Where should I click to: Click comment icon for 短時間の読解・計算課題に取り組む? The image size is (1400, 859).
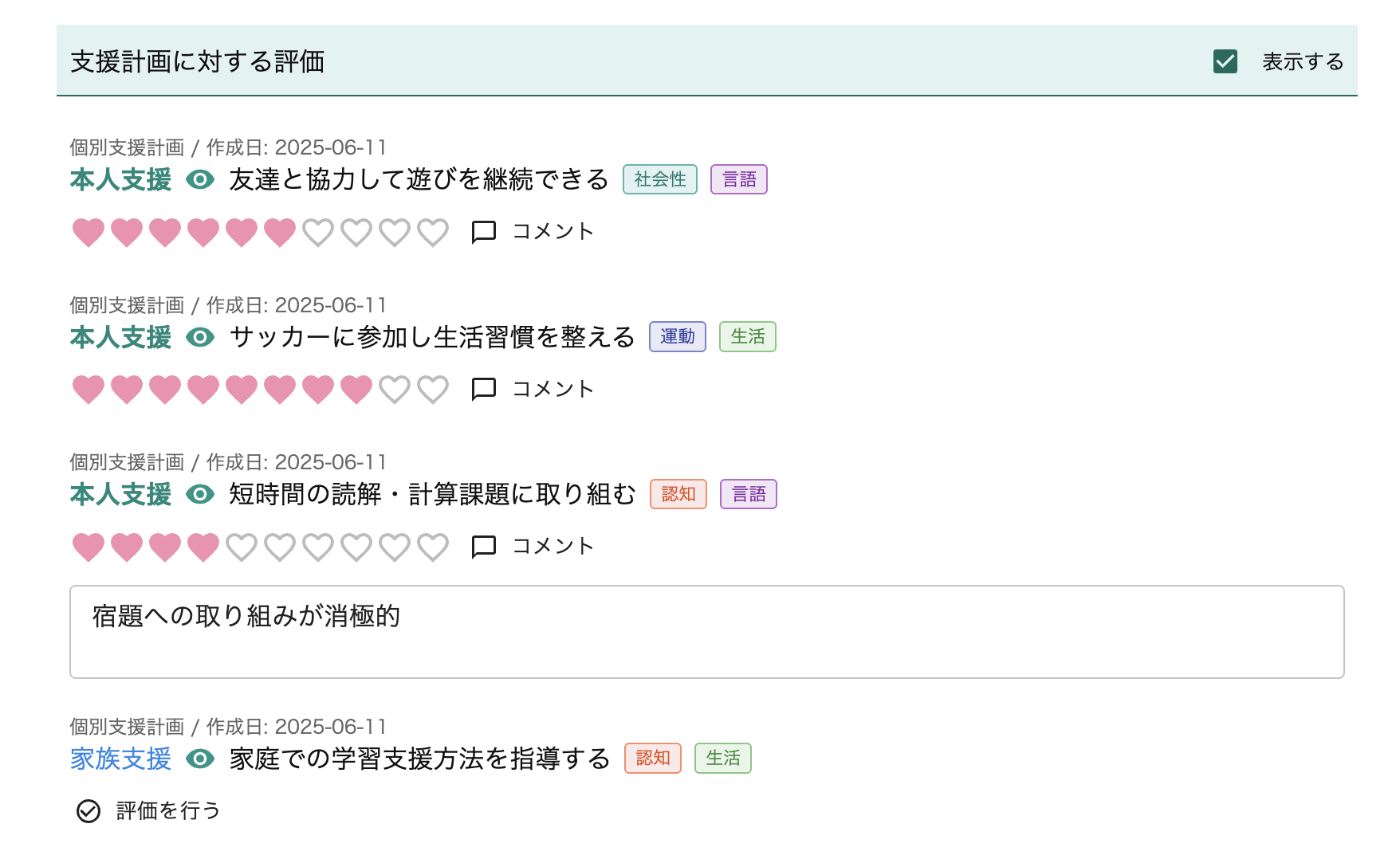[484, 547]
